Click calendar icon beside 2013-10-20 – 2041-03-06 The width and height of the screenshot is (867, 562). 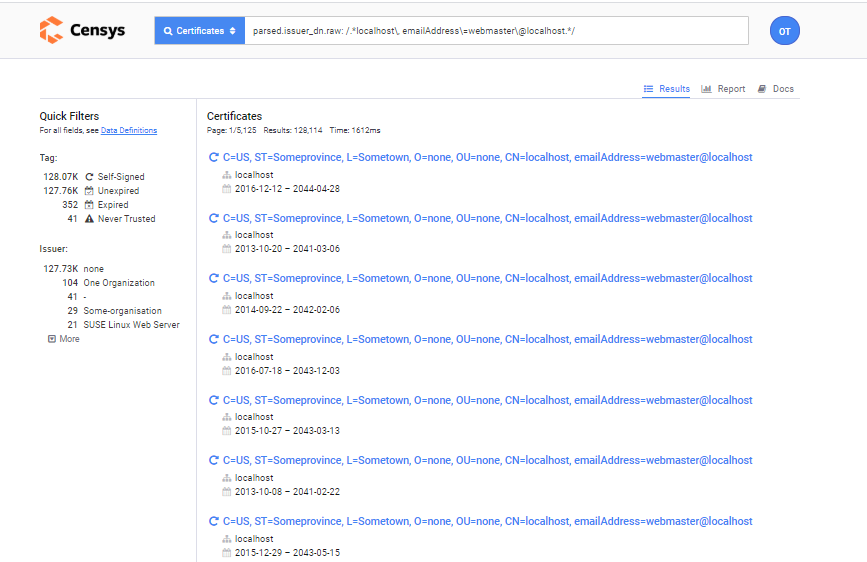227,249
